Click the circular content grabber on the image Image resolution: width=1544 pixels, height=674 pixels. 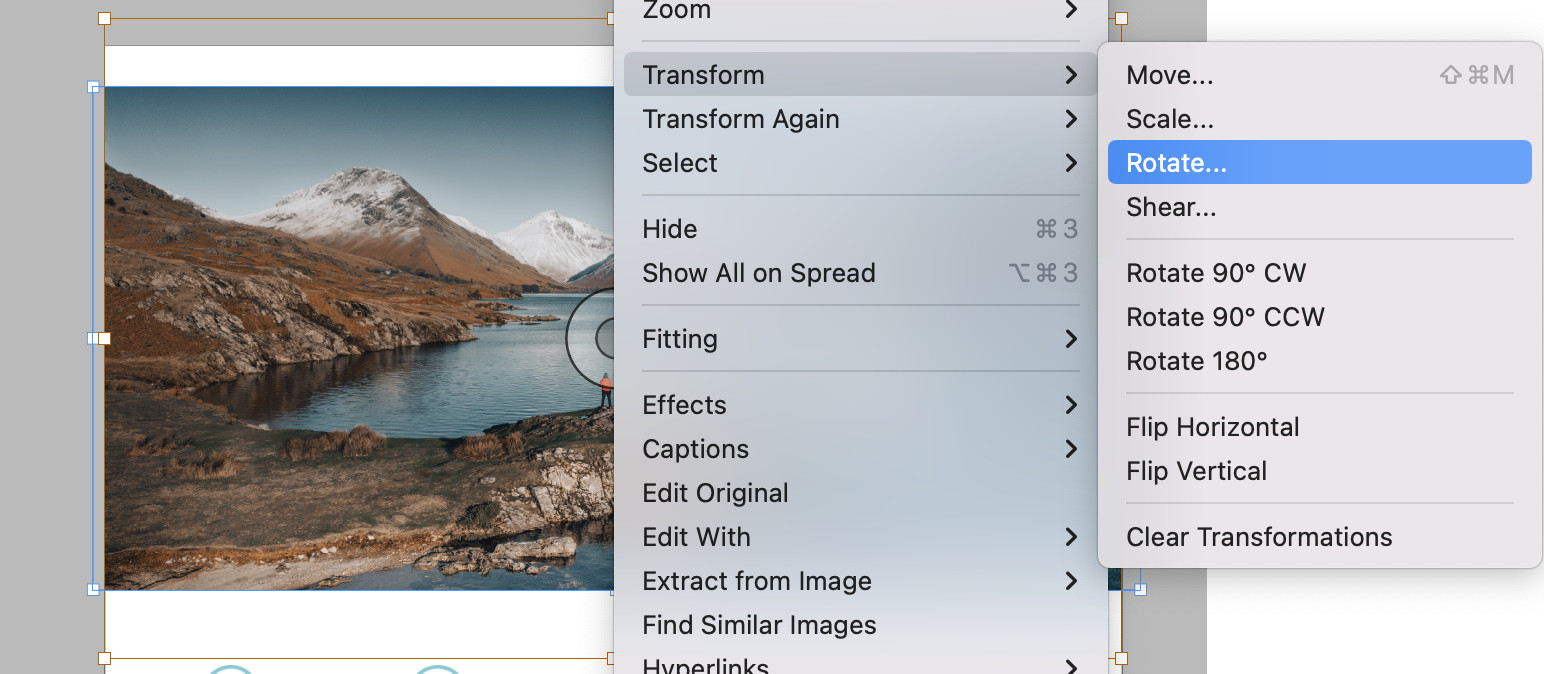592,338
